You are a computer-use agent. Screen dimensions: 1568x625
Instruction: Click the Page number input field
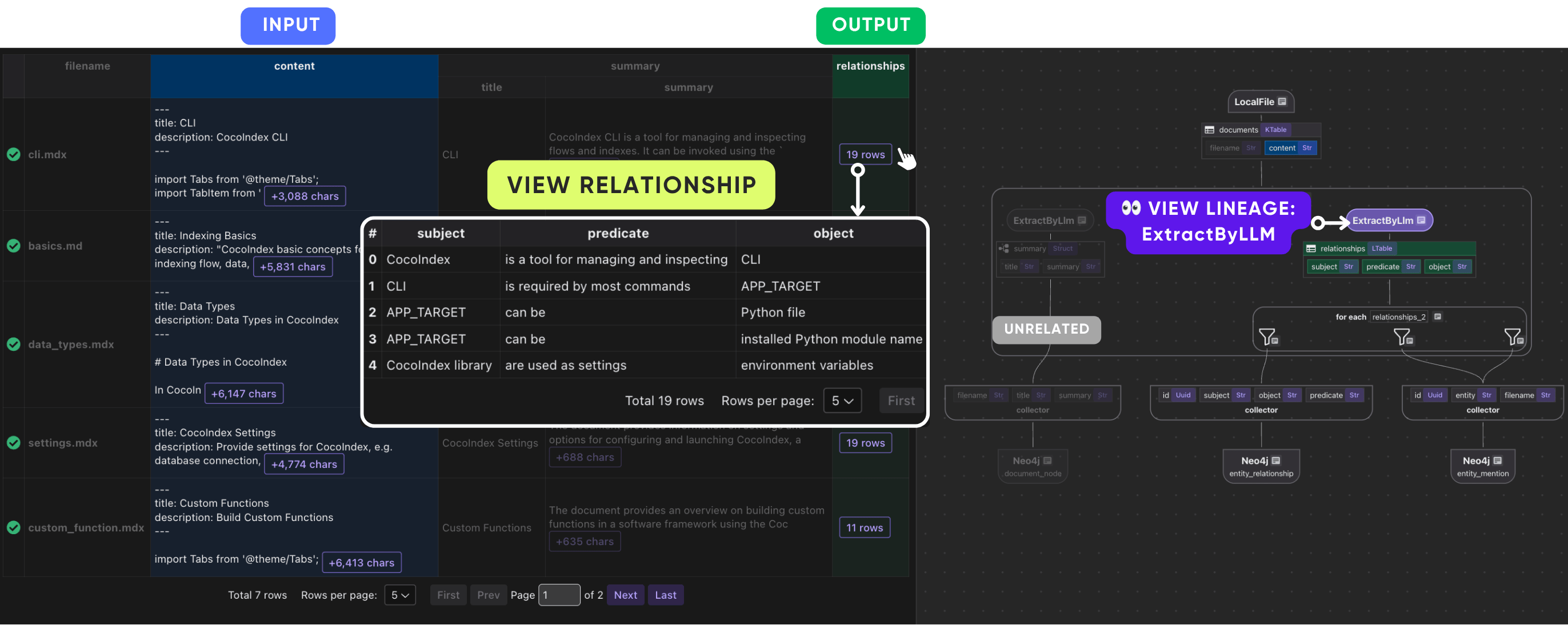click(x=559, y=595)
